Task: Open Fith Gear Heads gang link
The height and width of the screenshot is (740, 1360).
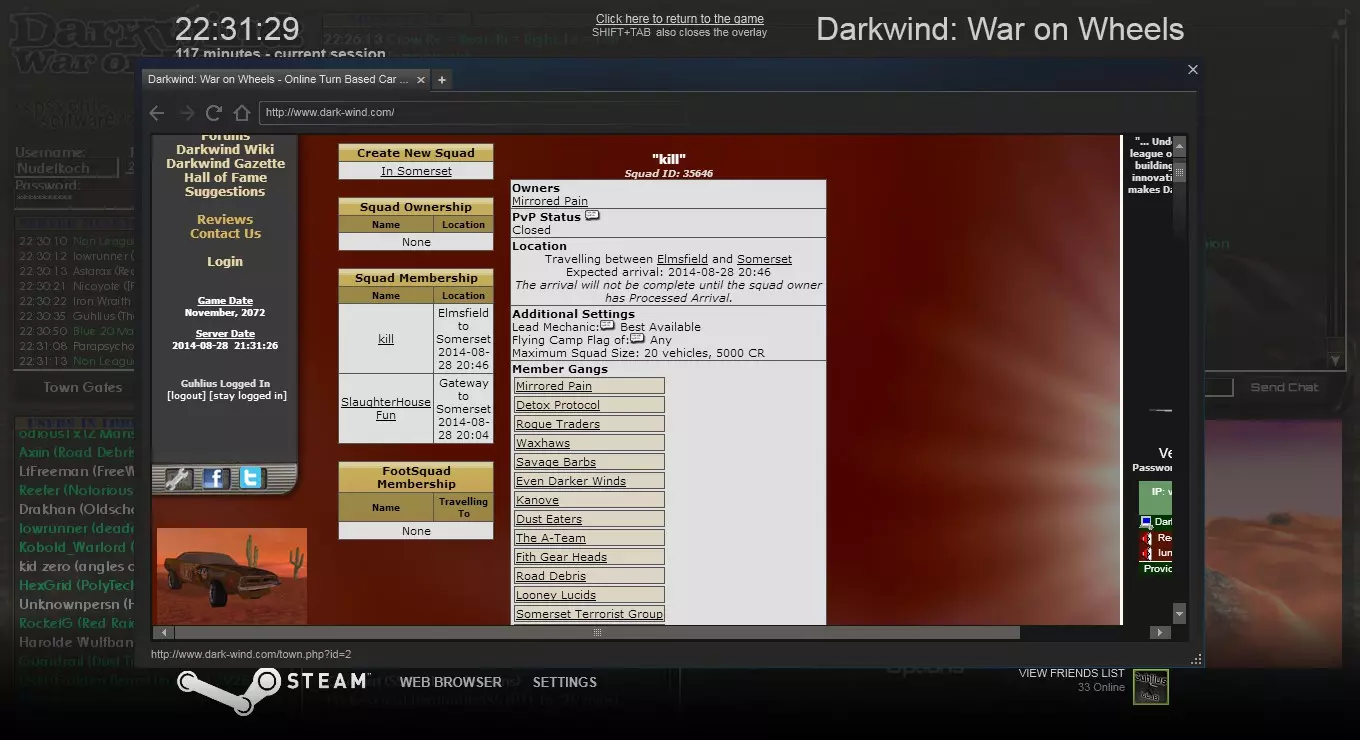Action: click(561, 557)
